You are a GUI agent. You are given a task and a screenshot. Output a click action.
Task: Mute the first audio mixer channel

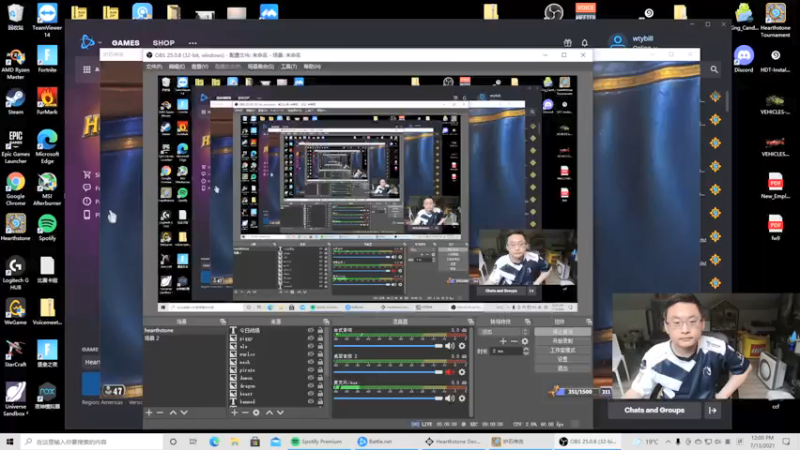point(449,346)
